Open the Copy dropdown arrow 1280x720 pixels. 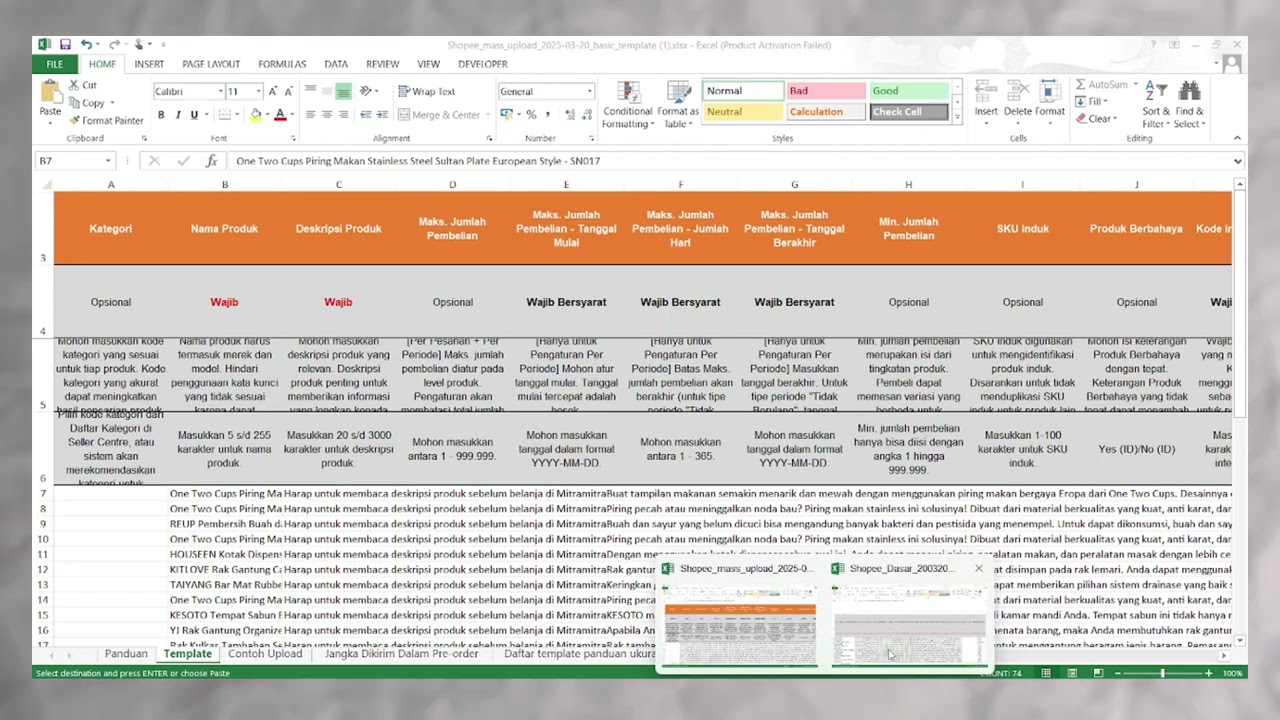tap(112, 103)
